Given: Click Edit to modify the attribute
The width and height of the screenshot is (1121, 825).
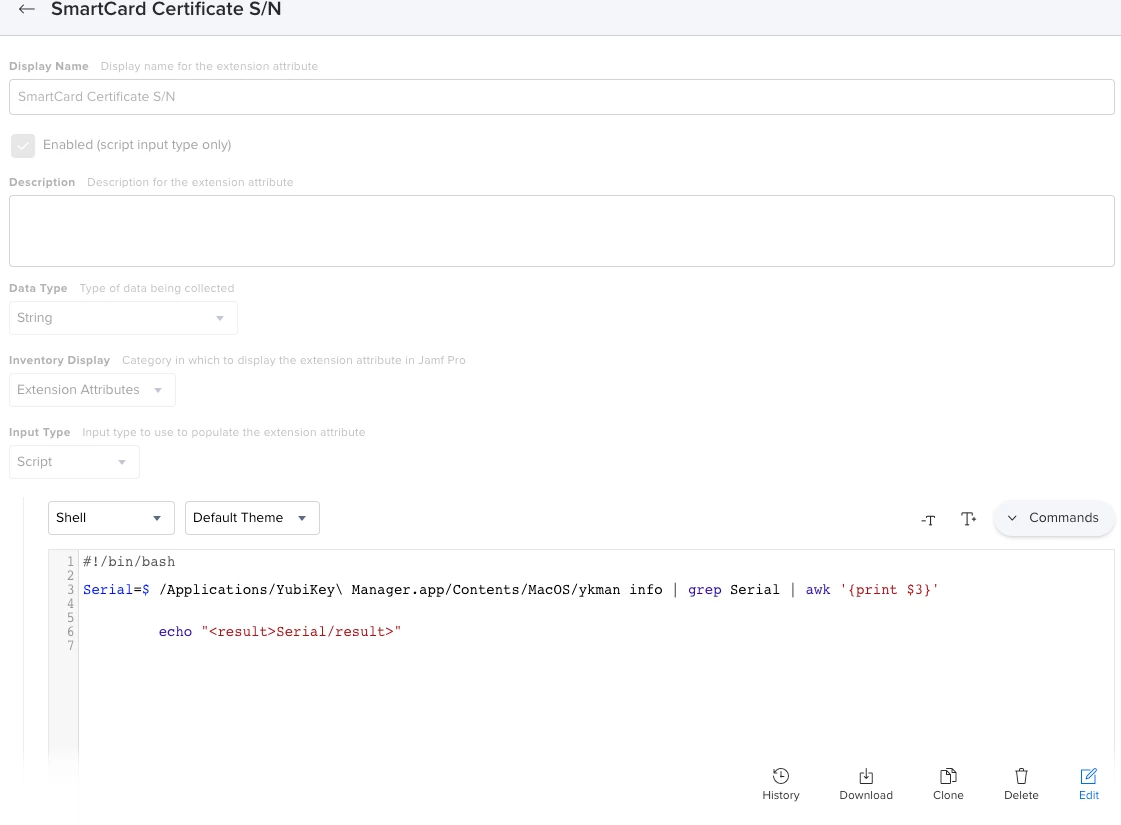Looking at the screenshot, I should (x=1089, y=784).
